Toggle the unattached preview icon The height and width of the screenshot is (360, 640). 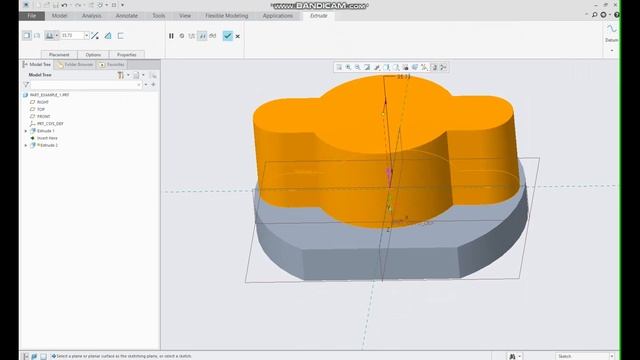192,36
